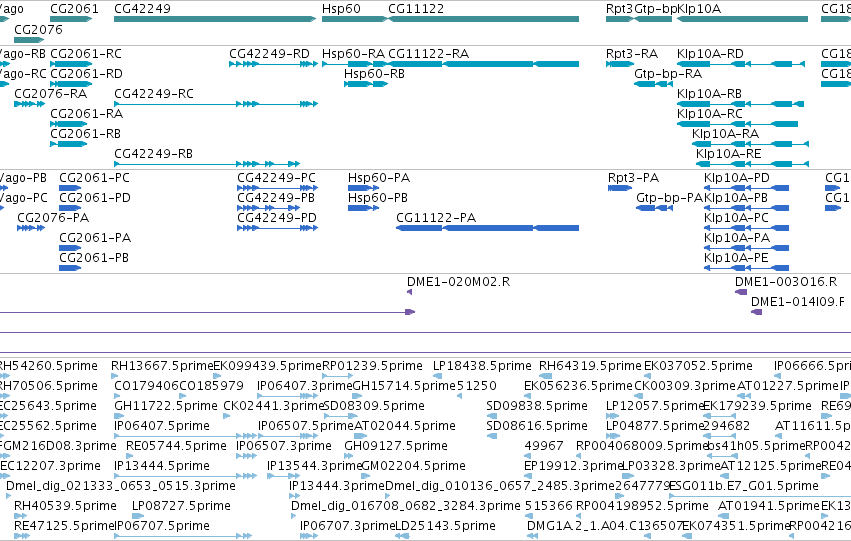Select the Klp10A-RD transcript
Screen dimensions: 851x541
click(x=741, y=64)
